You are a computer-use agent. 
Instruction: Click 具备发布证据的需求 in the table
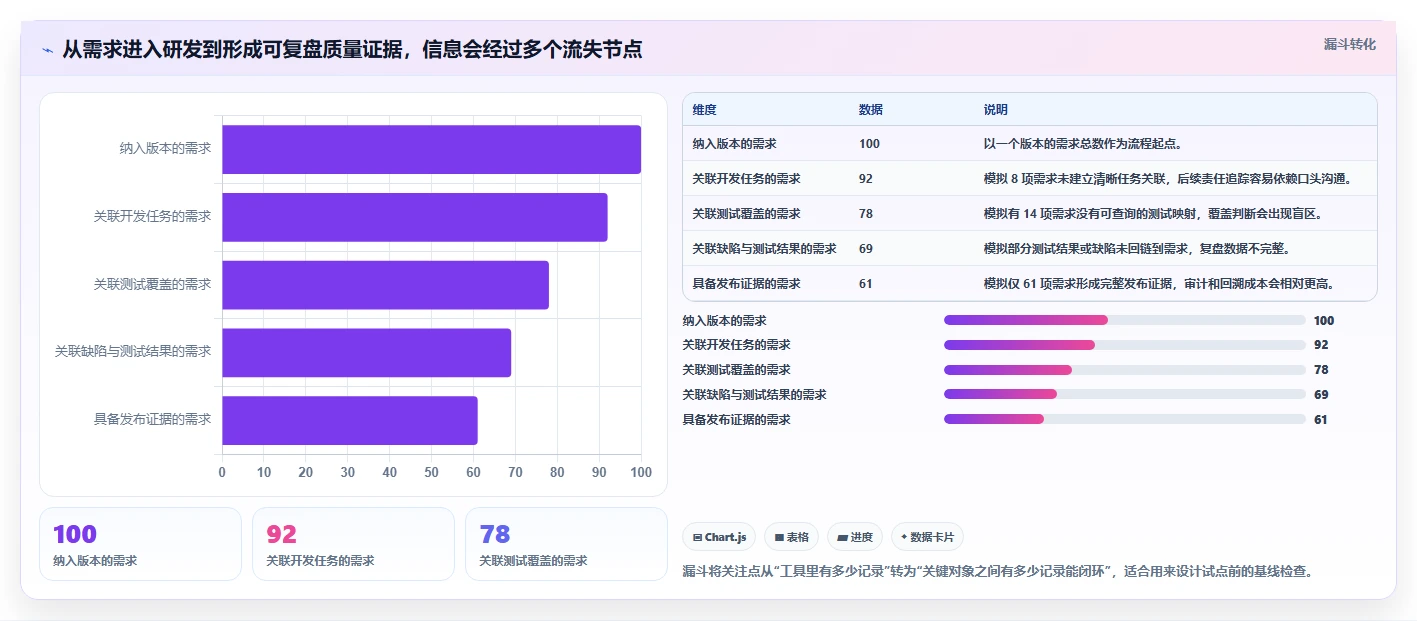(x=746, y=284)
